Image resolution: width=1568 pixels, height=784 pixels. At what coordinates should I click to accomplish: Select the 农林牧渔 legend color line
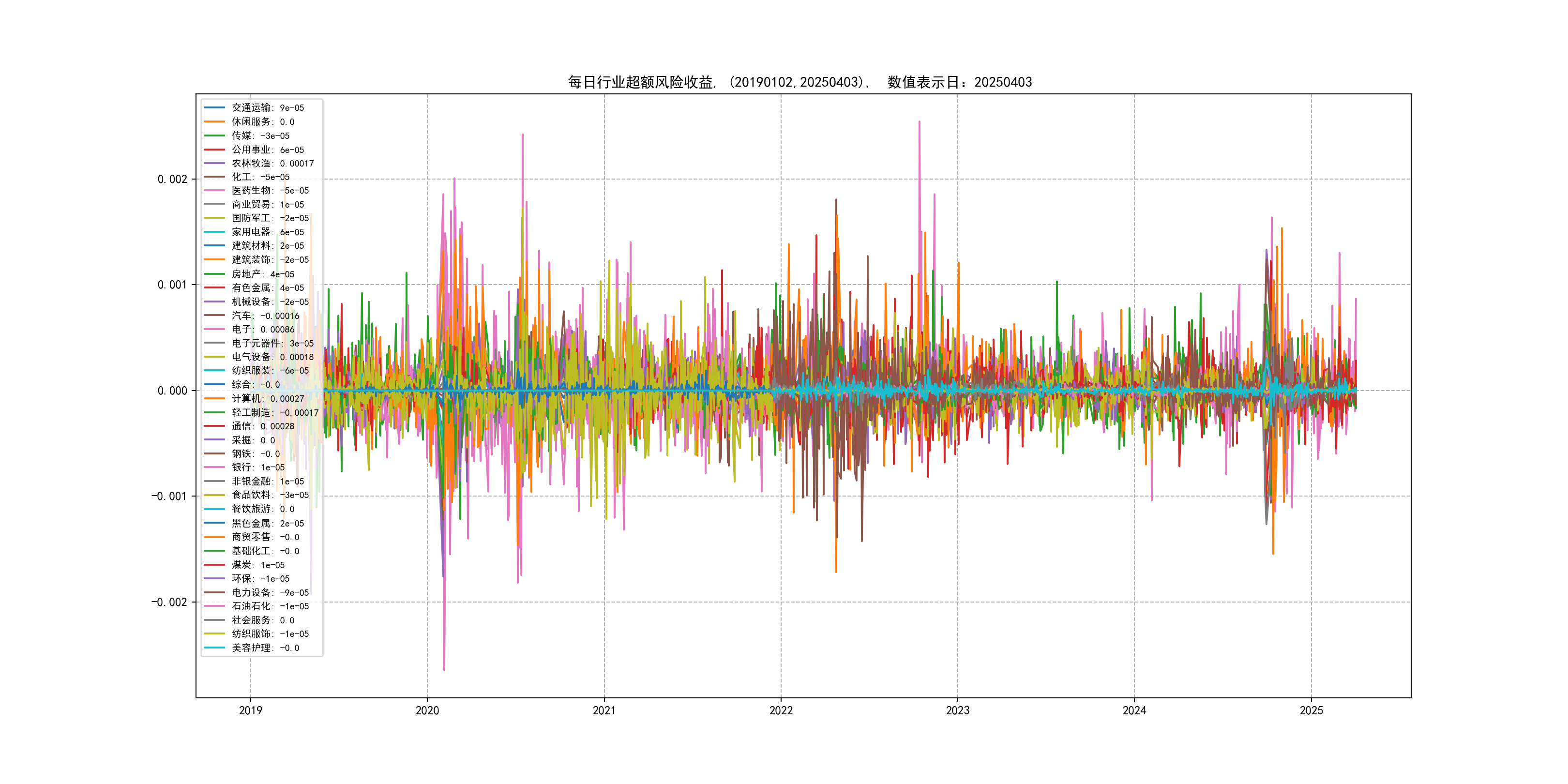pyautogui.click(x=214, y=163)
